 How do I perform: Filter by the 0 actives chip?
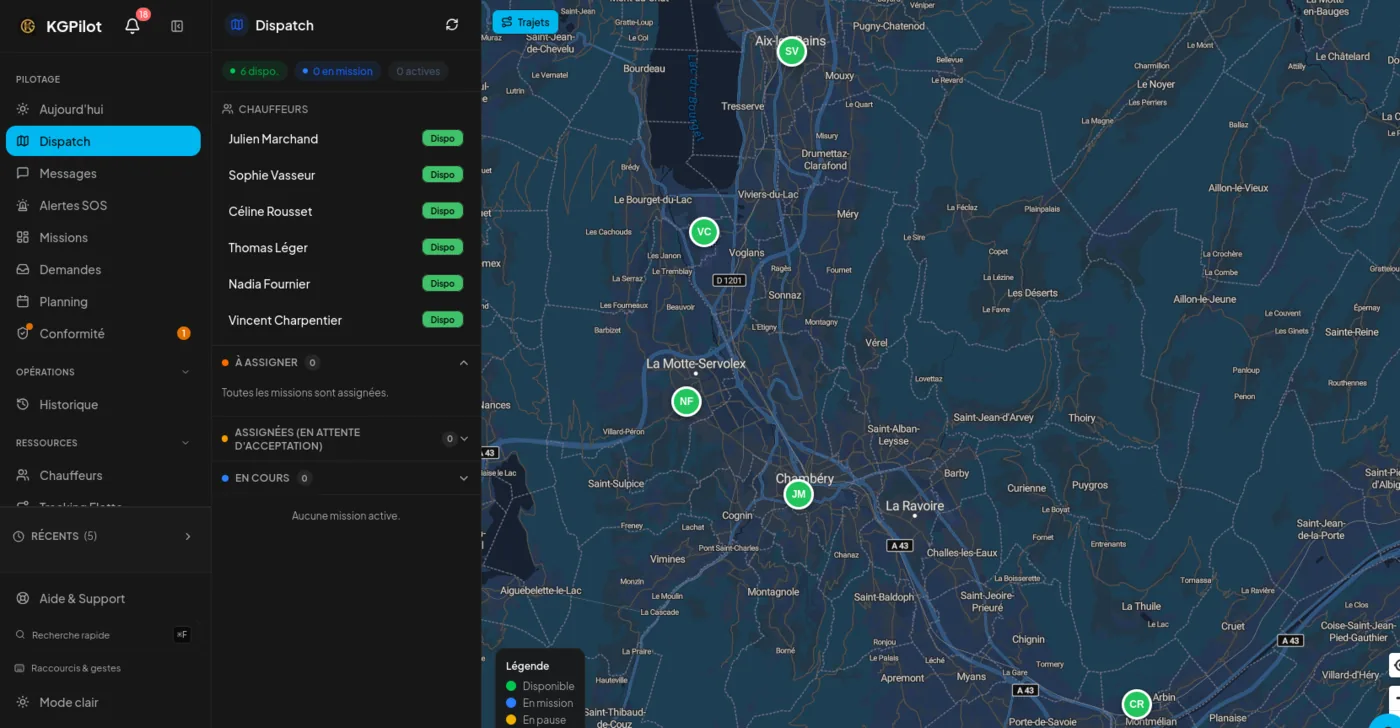pyautogui.click(x=418, y=71)
